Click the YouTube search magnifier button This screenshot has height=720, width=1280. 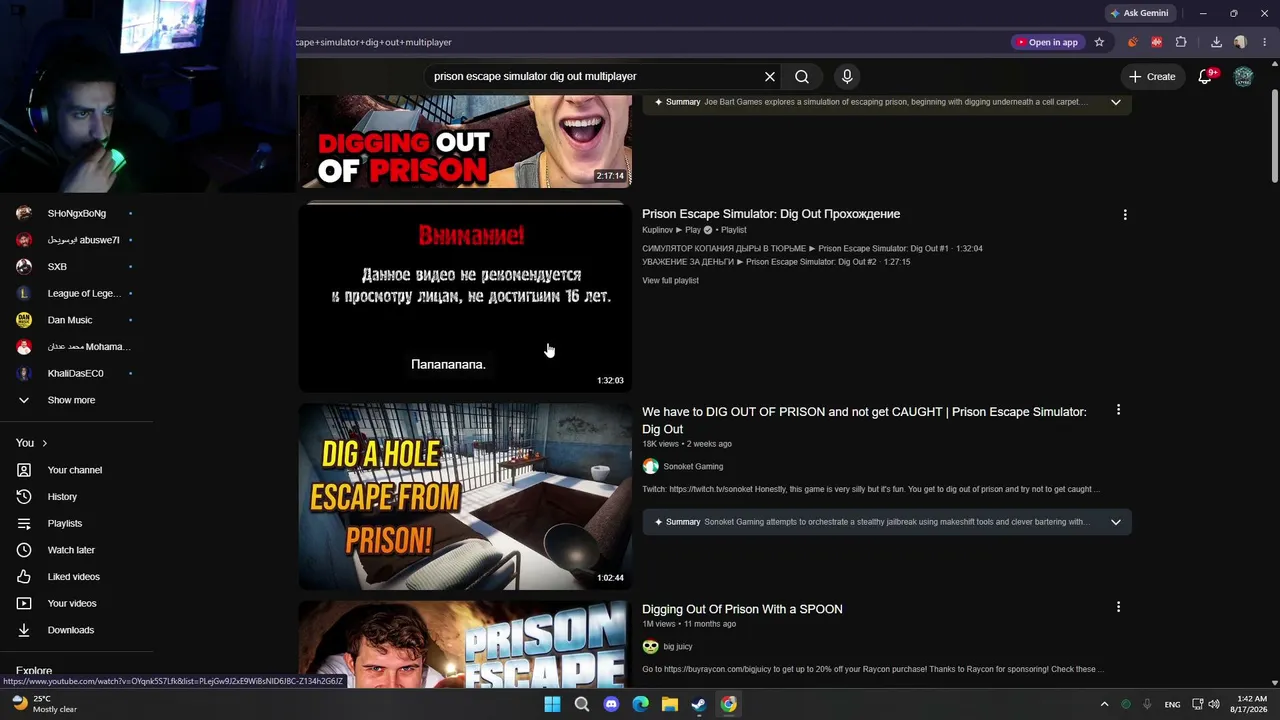tap(802, 76)
